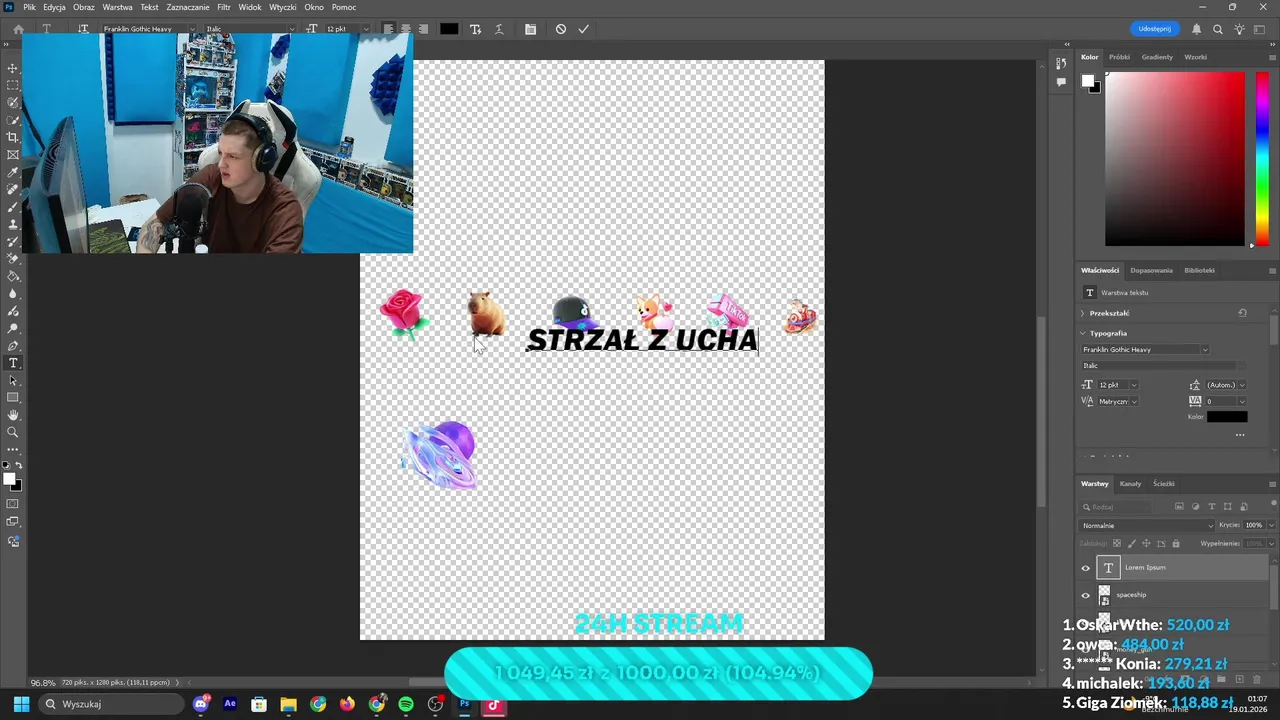Open the Normalnie blend mode dropdown
This screenshot has width=1280, height=720.
[1147, 525]
